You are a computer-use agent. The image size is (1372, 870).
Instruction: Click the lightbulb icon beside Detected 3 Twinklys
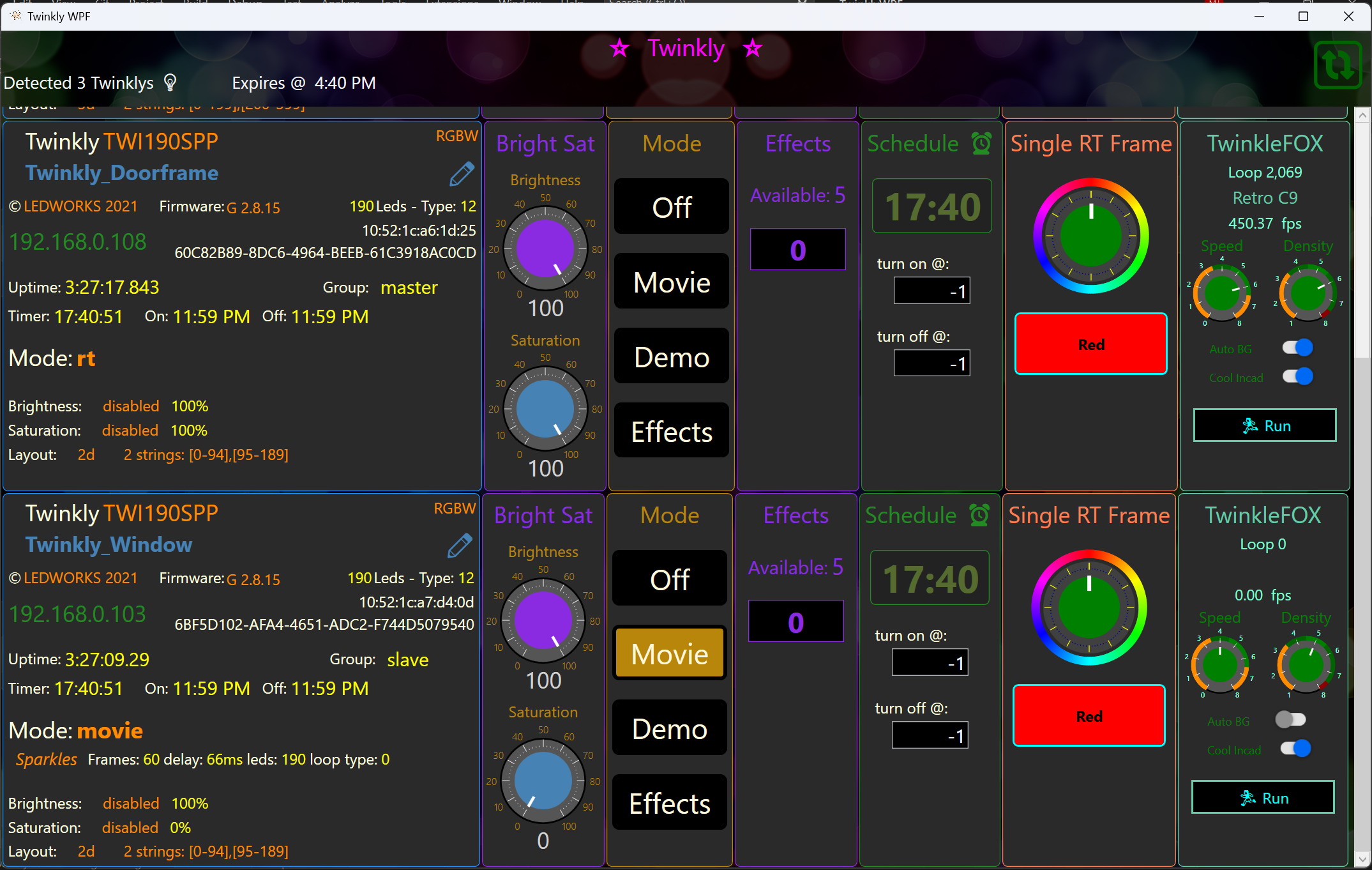pos(170,82)
